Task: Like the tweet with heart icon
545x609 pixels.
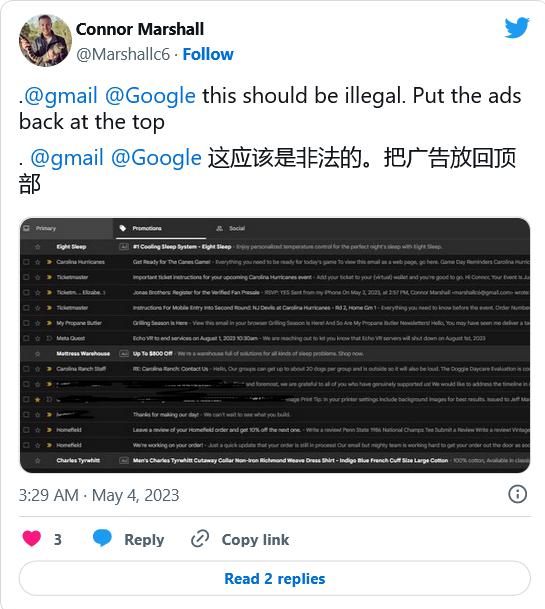Action: tap(31, 539)
